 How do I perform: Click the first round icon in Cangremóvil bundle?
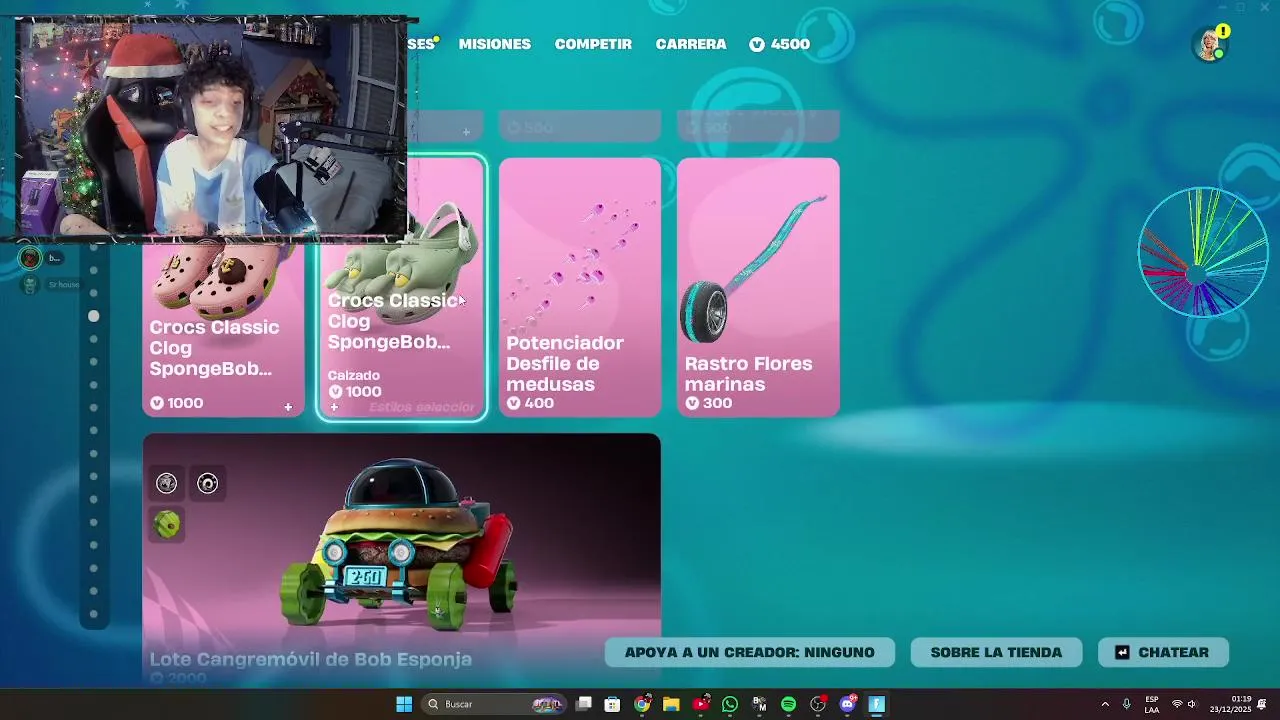click(167, 484)
